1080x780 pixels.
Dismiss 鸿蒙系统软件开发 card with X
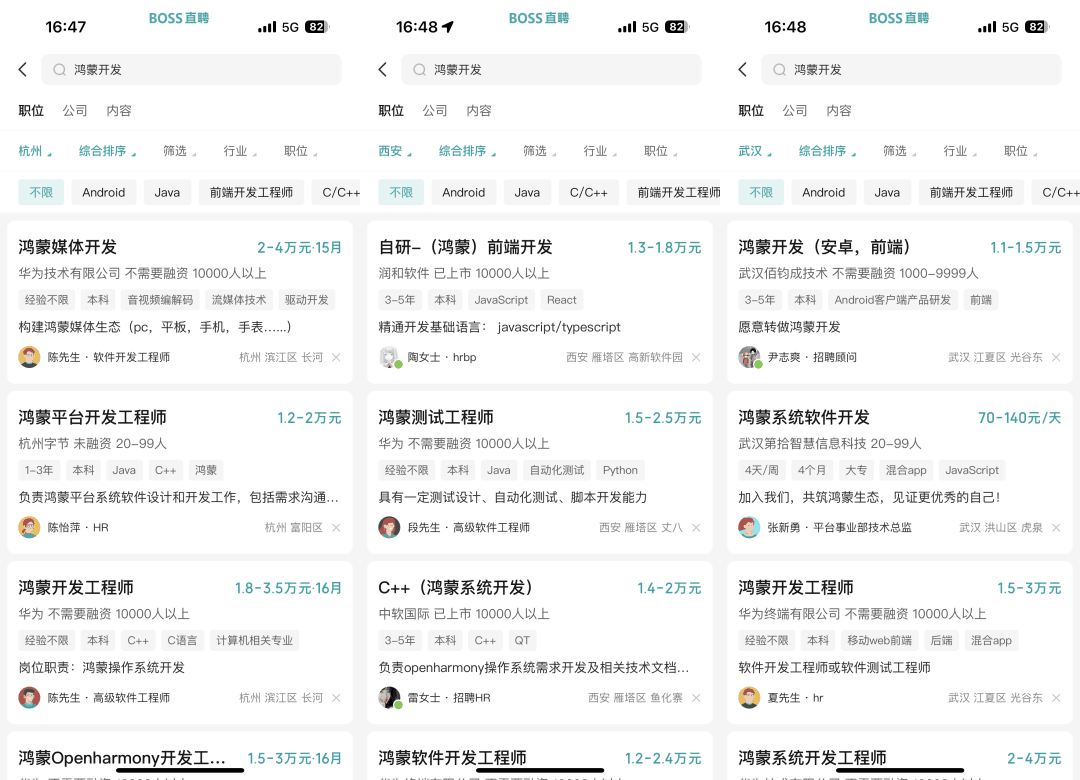click(x=1056, y=527)
